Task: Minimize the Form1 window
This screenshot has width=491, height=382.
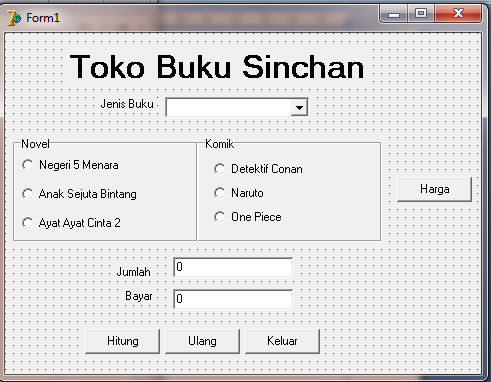Action: (x=394, y=14)
